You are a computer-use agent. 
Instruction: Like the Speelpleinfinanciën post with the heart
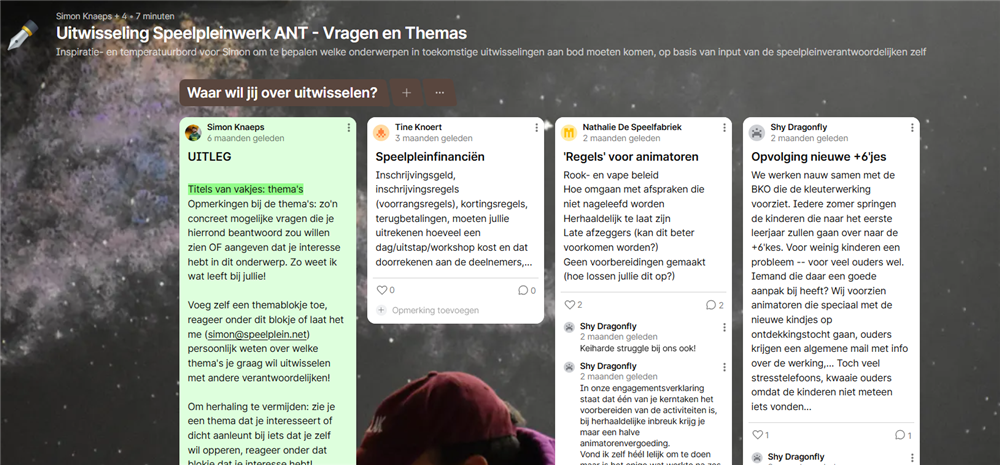(x=381, y=290)
